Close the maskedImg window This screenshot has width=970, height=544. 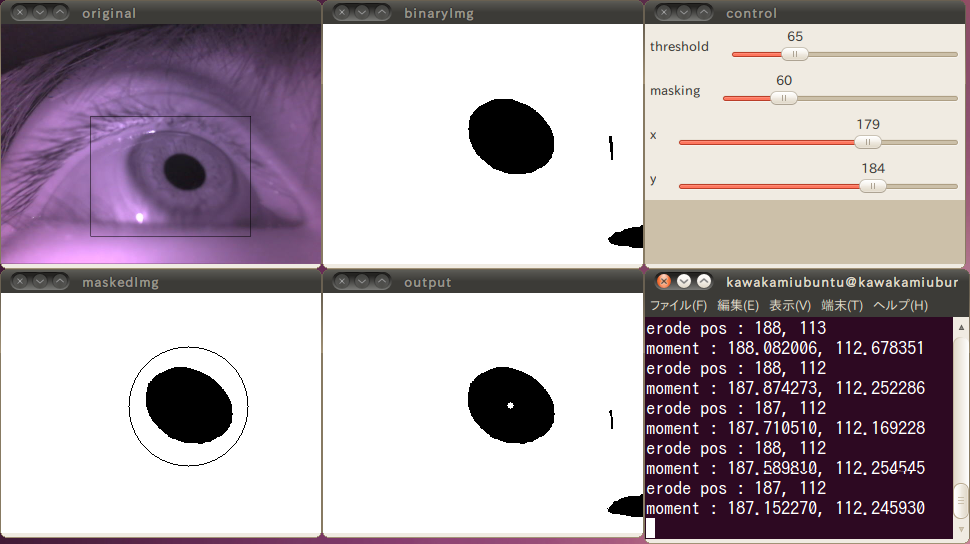tap(19, 281)
